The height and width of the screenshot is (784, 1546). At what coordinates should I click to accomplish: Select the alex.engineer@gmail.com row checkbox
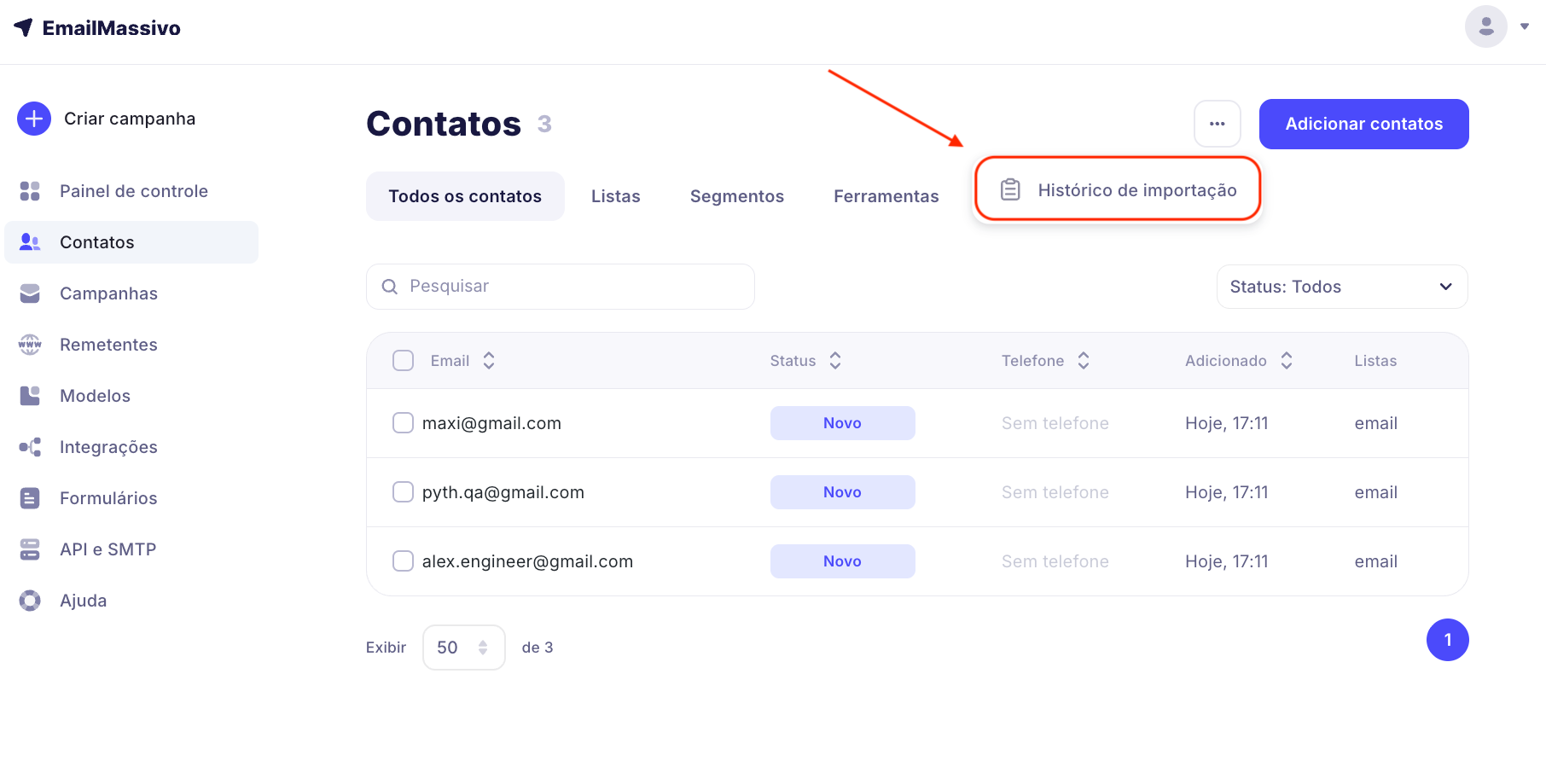pyautogui.click(x=403, y=561)
